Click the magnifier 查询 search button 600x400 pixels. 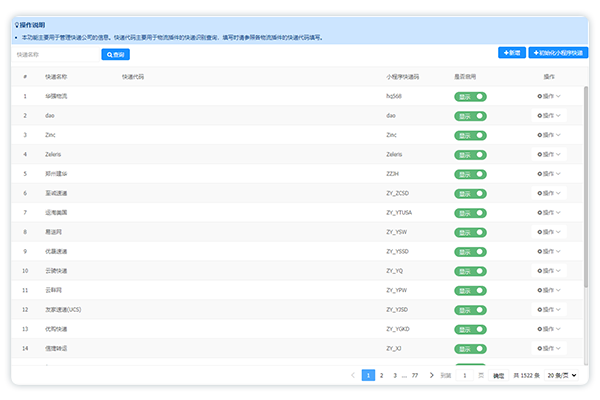[116, 54]
